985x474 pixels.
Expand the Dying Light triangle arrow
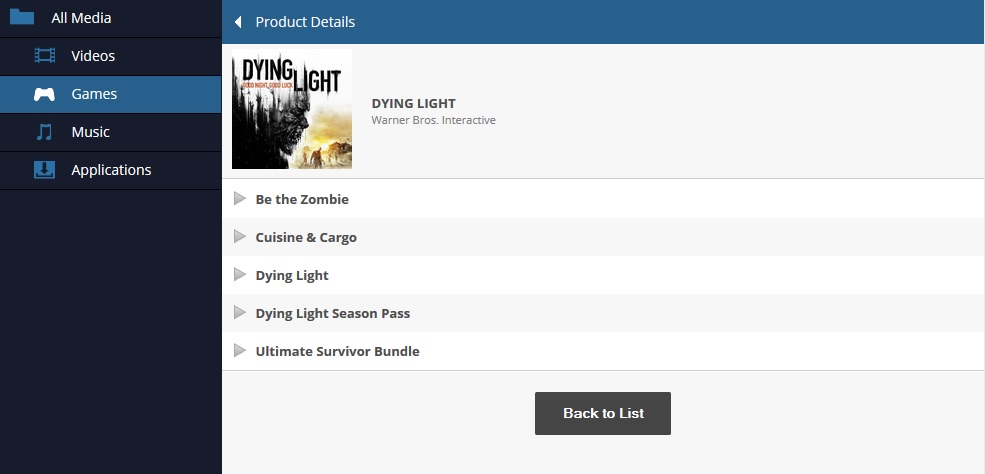[x=240, y=275]
